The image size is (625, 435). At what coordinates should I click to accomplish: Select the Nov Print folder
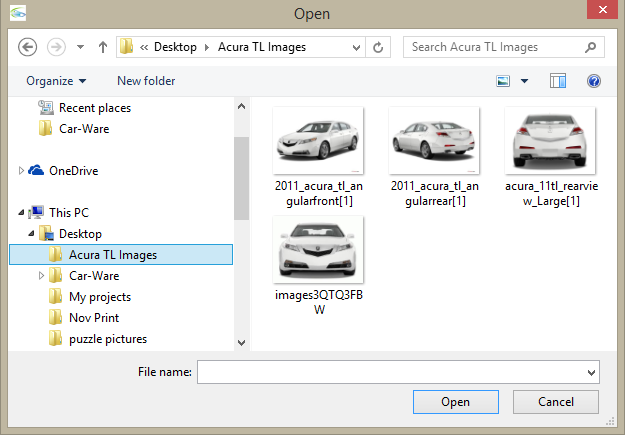[94, 318]
